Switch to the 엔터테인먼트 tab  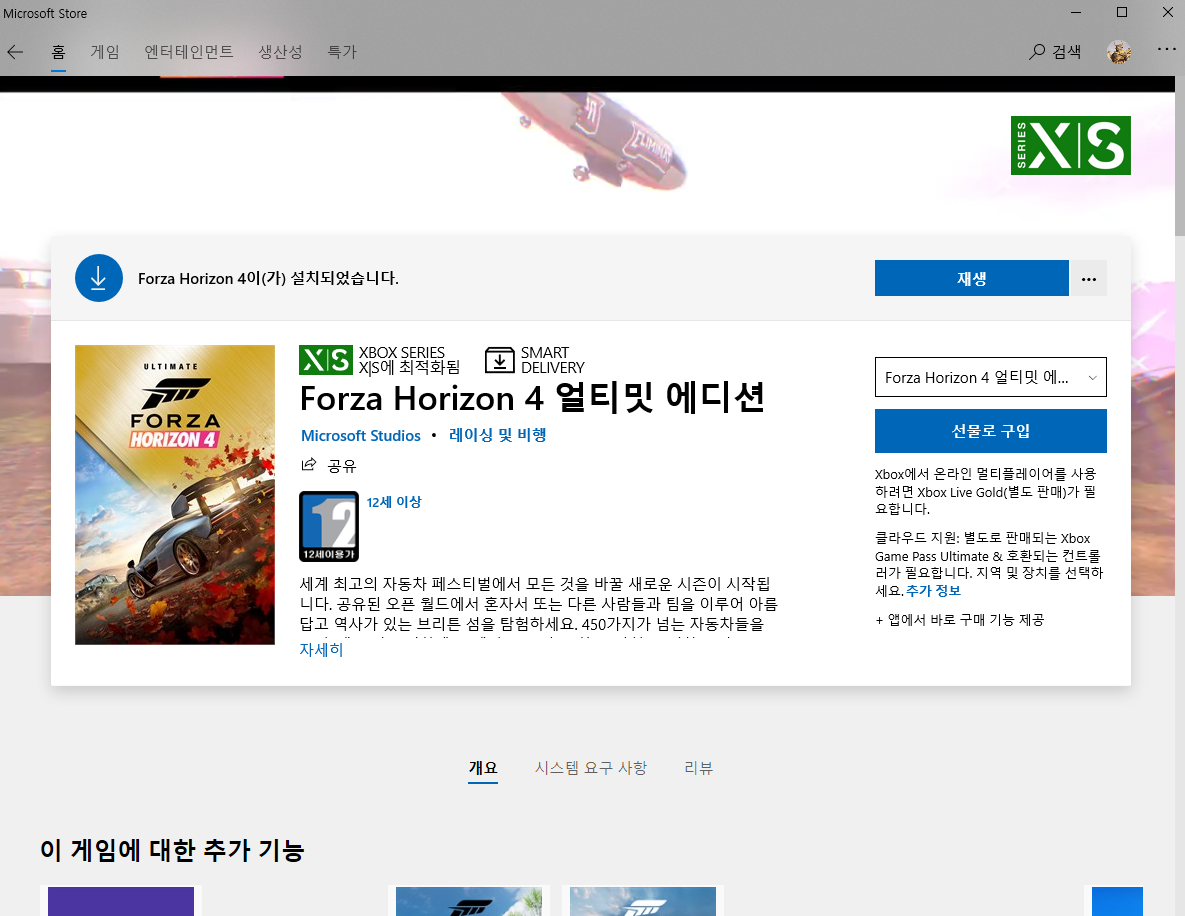pyautogui.click(x=189, y=51)
